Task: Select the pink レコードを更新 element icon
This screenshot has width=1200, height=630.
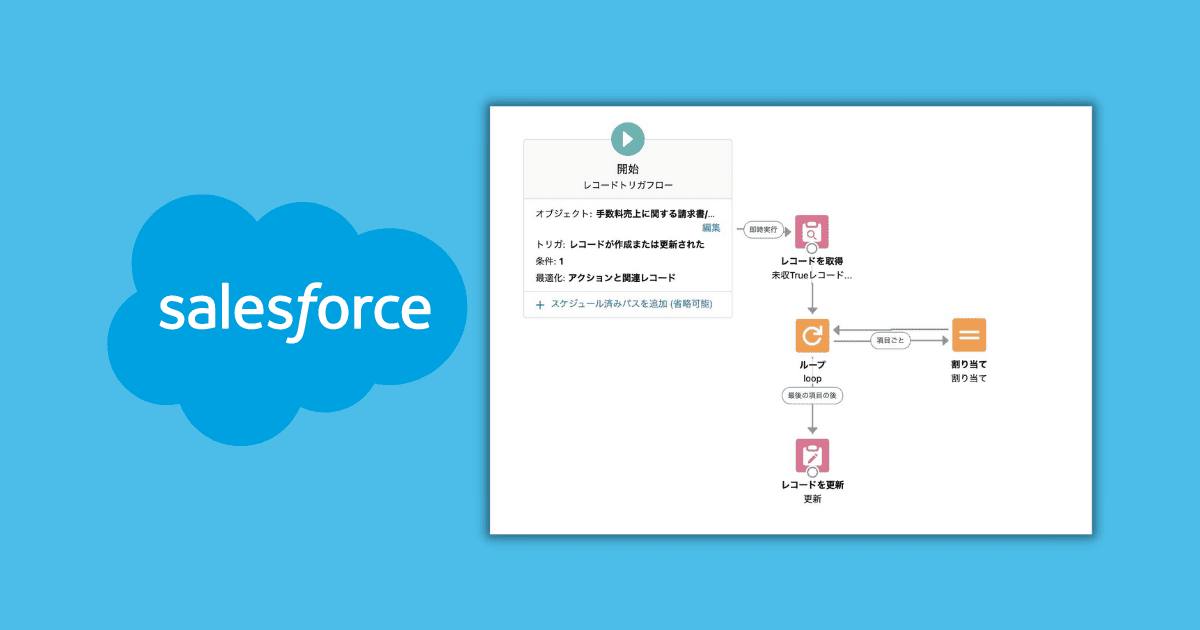Action: click(812, 455)
